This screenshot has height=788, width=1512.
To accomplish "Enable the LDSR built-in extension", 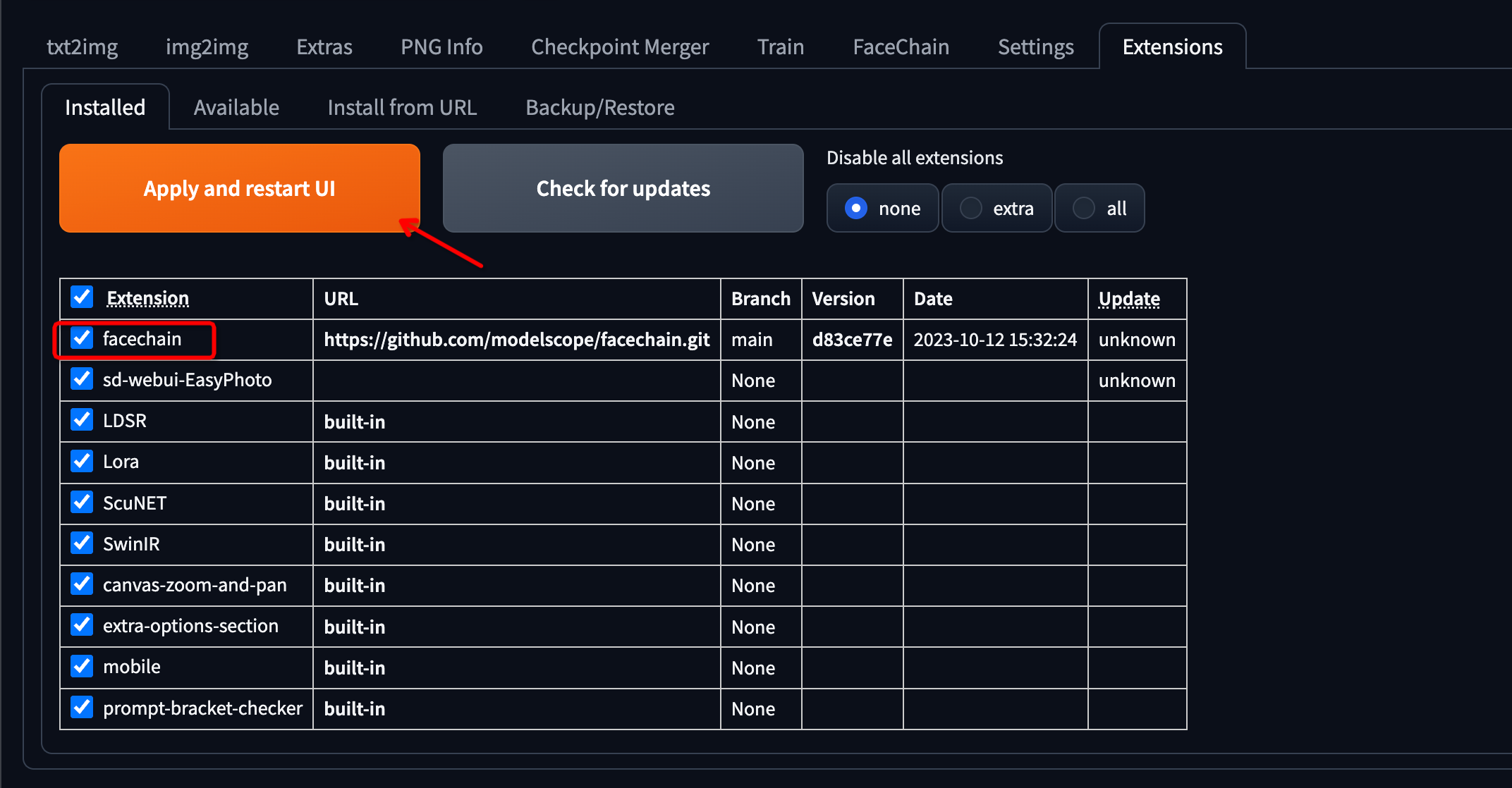I will pyautogui.click(x=82, y=421).
